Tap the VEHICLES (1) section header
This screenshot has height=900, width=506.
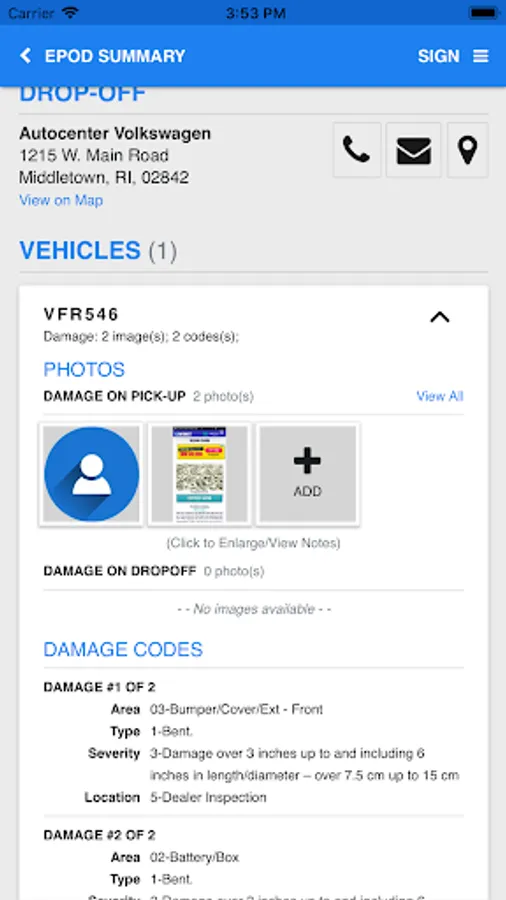tap(98, 251)
